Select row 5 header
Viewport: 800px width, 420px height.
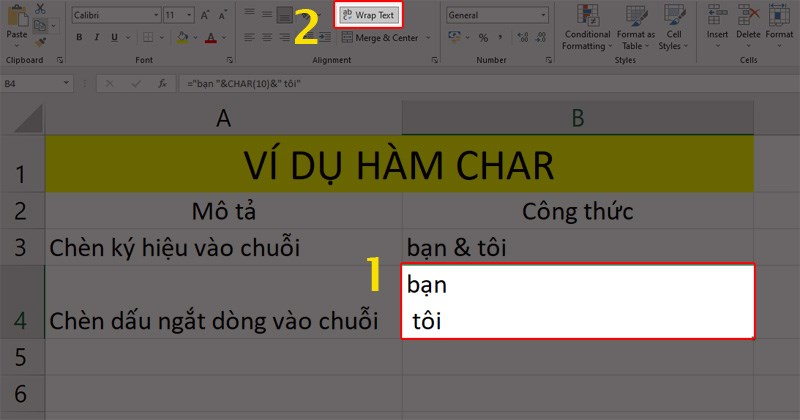click(20, 357)
